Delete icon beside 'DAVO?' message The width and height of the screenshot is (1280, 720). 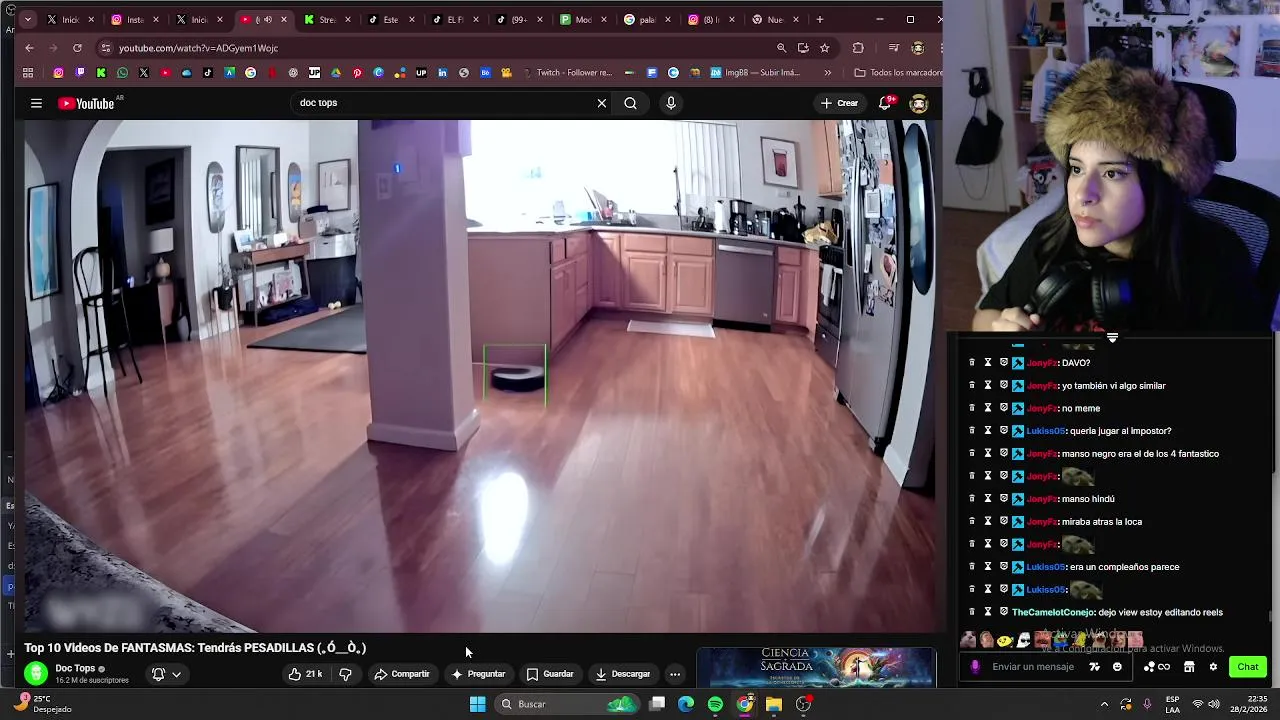(971, 363)
